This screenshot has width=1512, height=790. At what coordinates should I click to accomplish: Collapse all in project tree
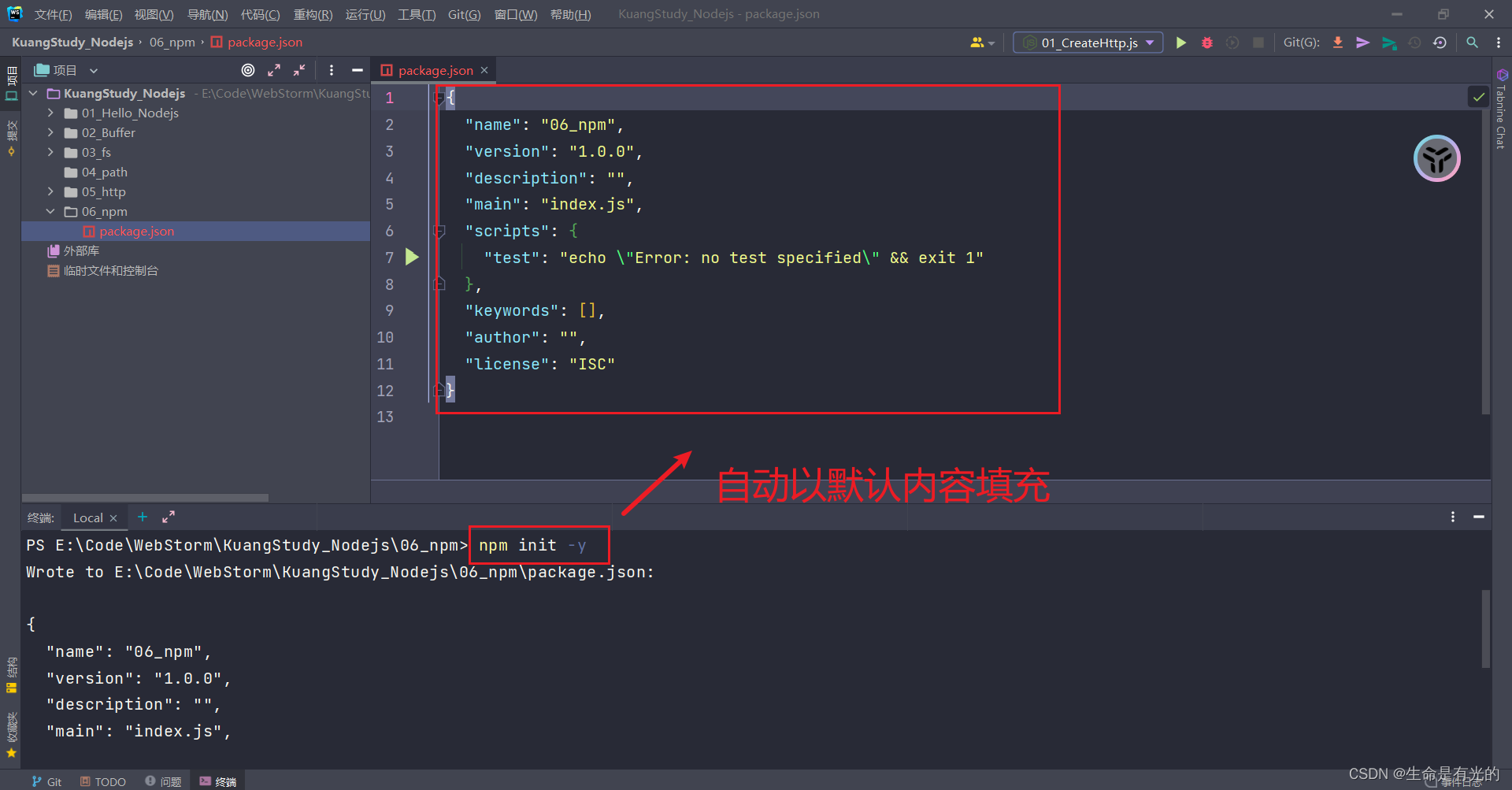click(x=299, y=70)
